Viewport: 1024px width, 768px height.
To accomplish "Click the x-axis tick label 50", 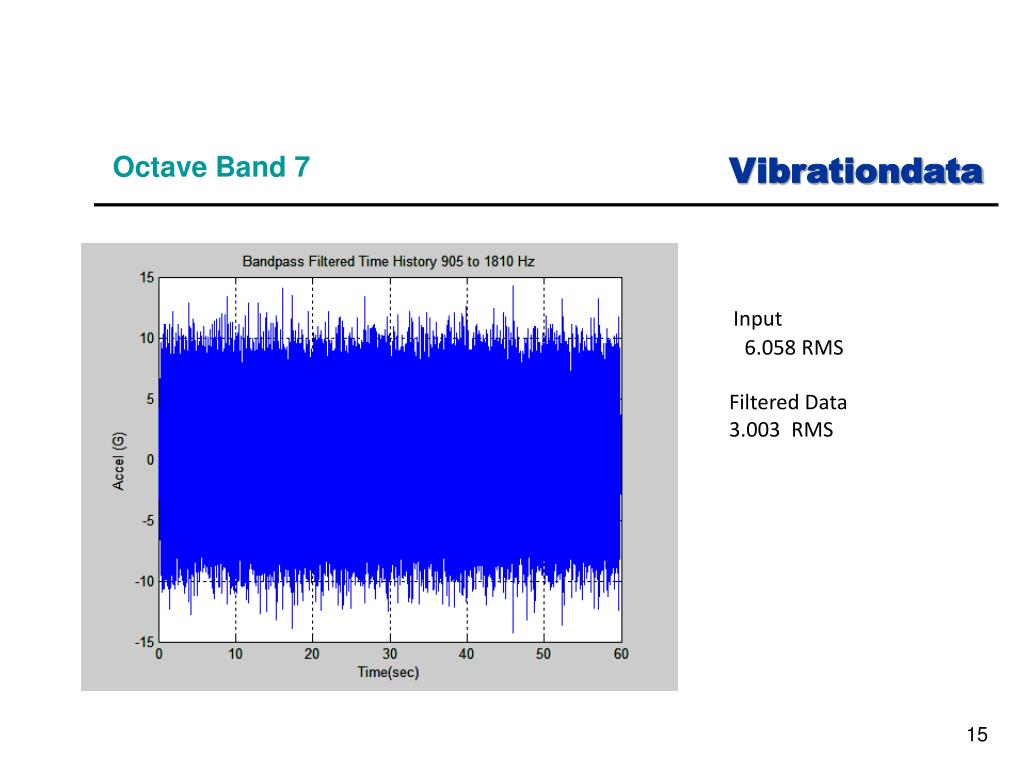I will tap(544, 654).
